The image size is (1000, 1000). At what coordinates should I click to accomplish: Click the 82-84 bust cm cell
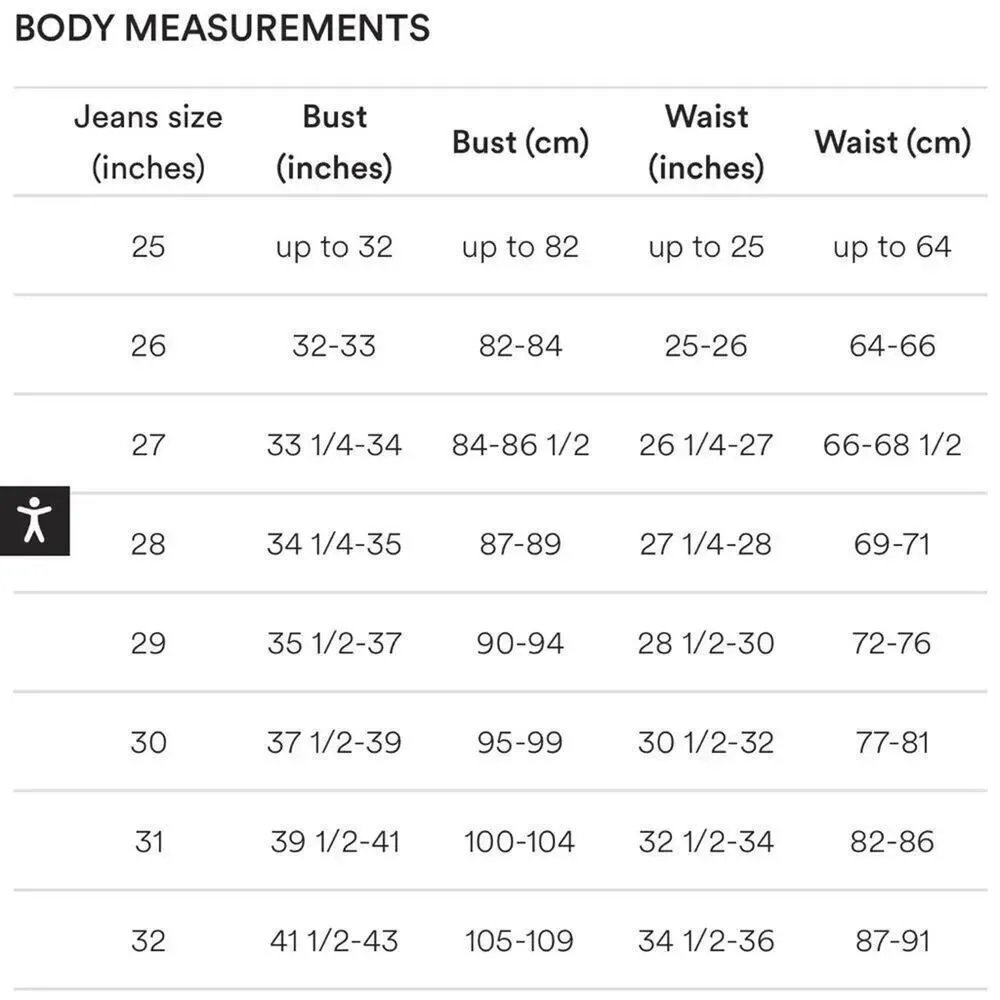point(520,346)
